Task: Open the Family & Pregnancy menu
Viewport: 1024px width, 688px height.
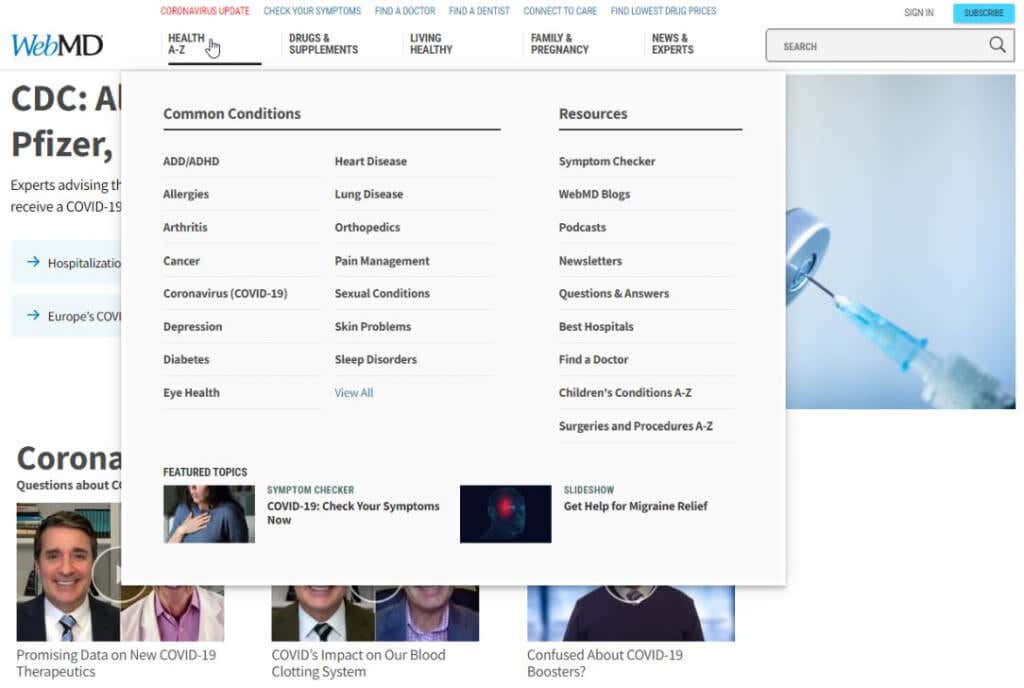Action: pos(559,44)
